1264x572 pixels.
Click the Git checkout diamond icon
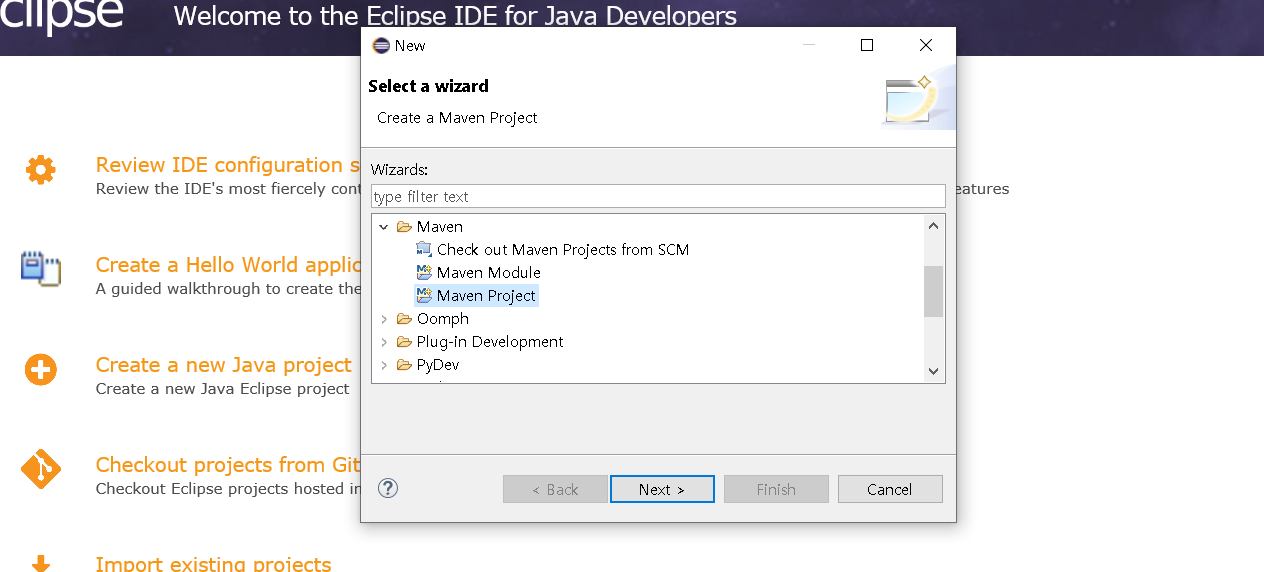pyautogui.click(x=41, y=469)
